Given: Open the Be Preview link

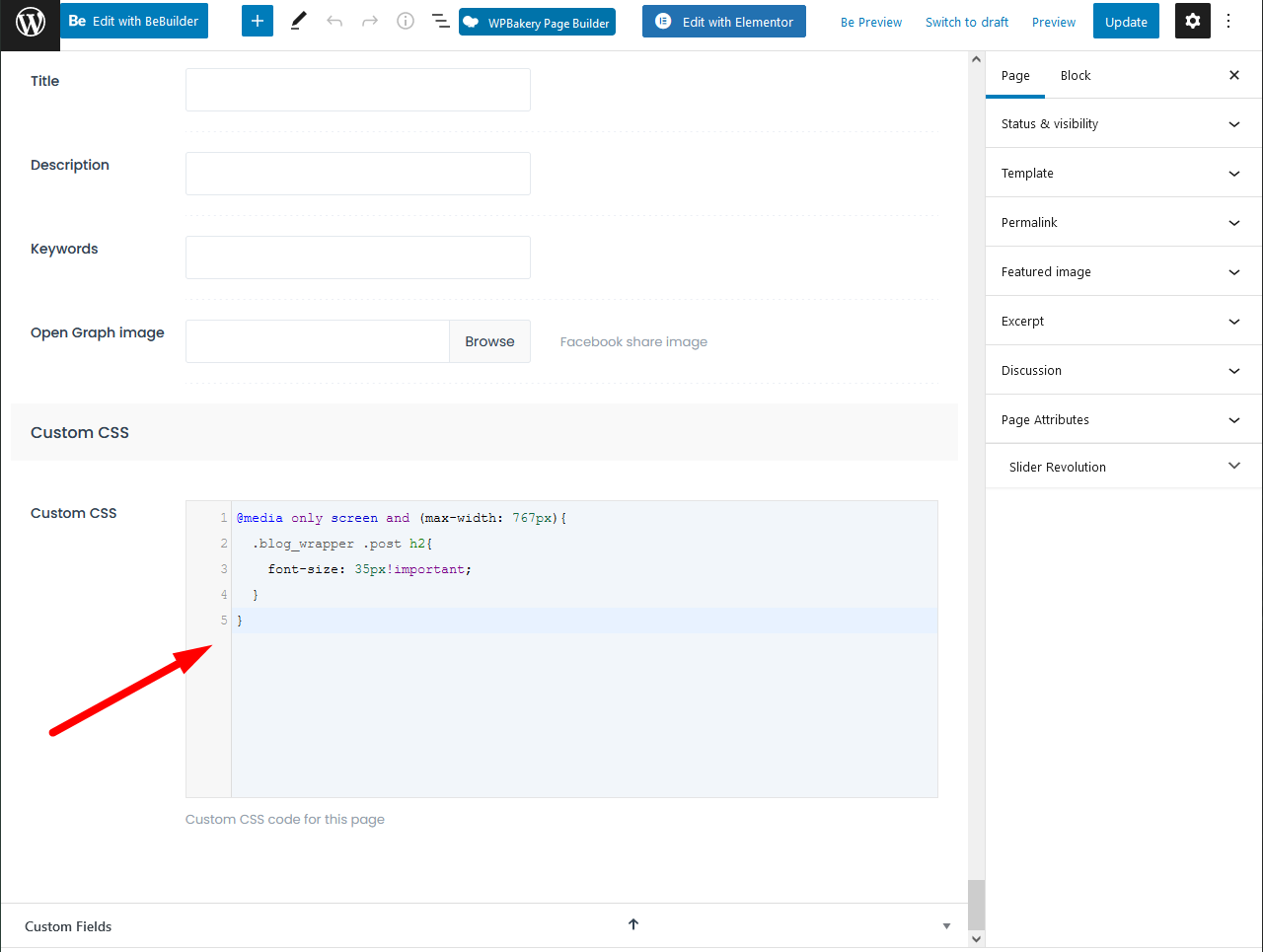Looking at the screenshot, I should click(871, 22).
